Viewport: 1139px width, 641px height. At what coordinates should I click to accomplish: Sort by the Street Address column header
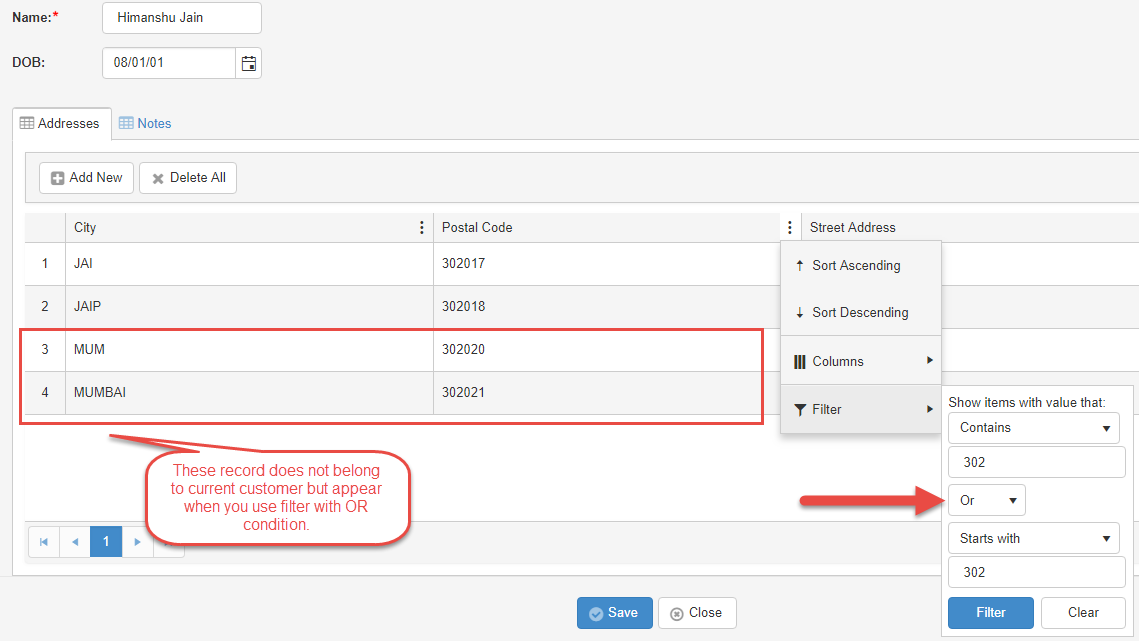click(x=853, y=227)
